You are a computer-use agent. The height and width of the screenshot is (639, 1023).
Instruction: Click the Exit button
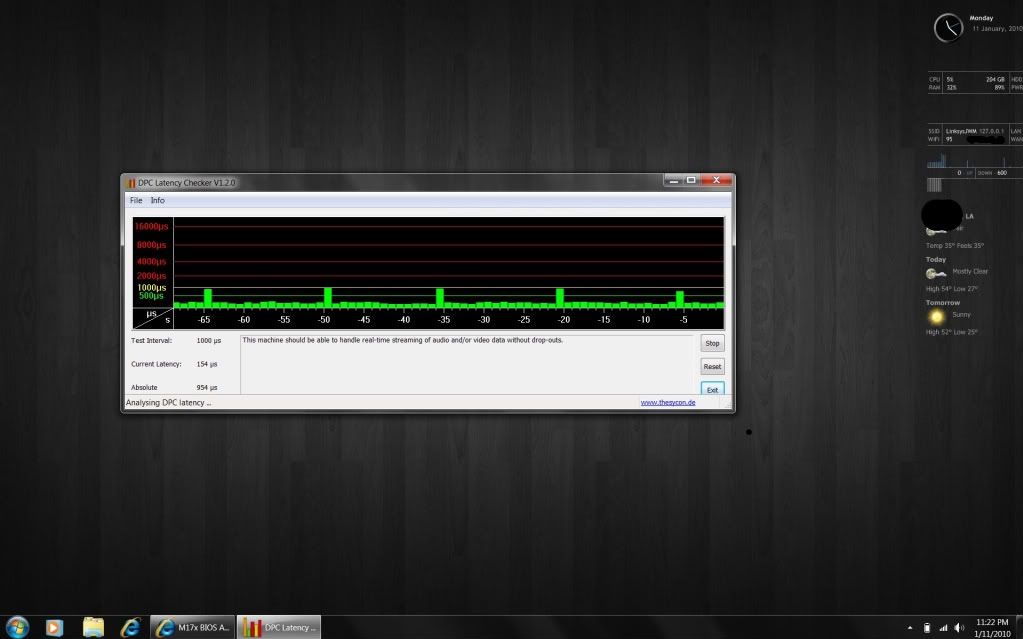[712, 389]
